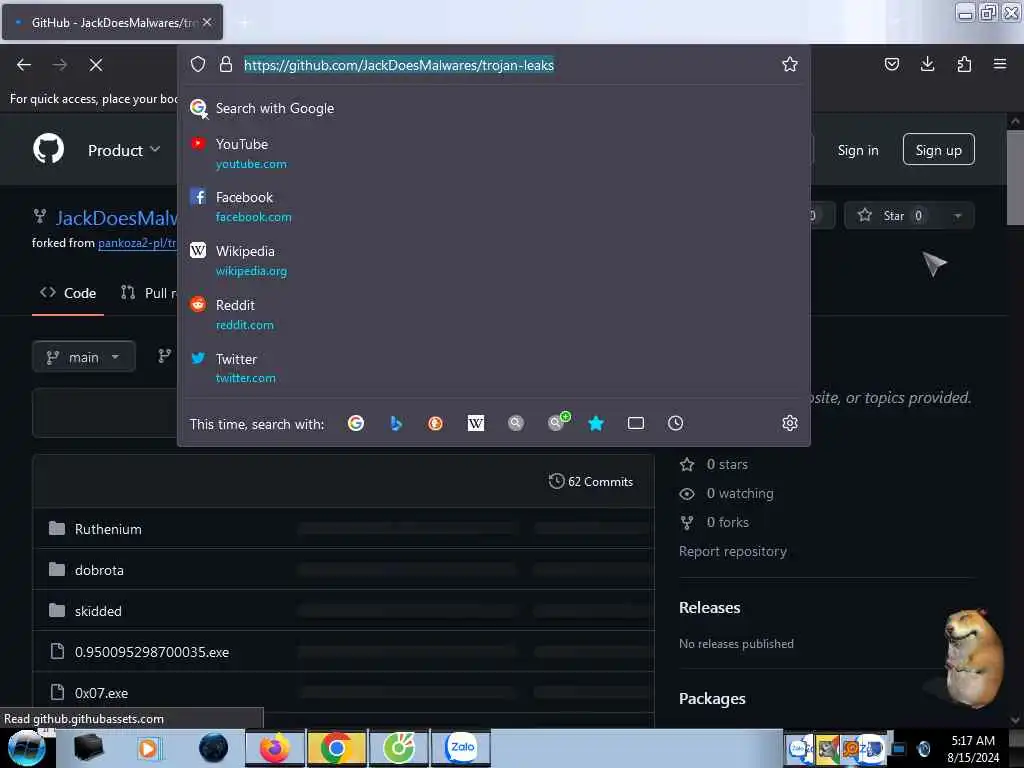
Task: View 0 forks list
Action: click(x=714, y=522)
